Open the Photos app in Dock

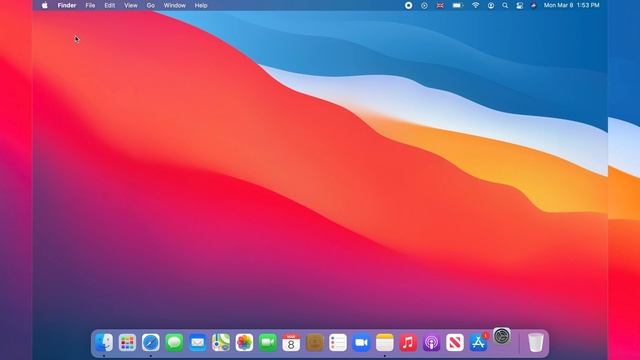[x=244, y=342]
